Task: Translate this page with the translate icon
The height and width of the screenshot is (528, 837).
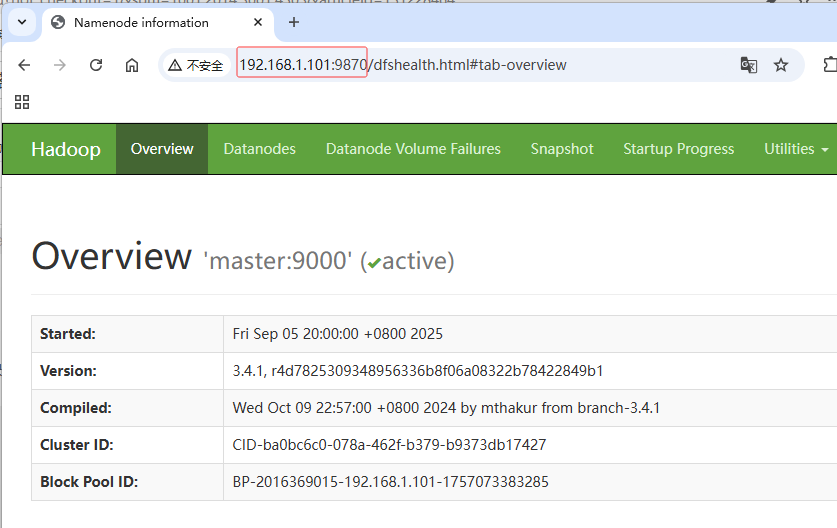Action: click(x=748, y=65)
